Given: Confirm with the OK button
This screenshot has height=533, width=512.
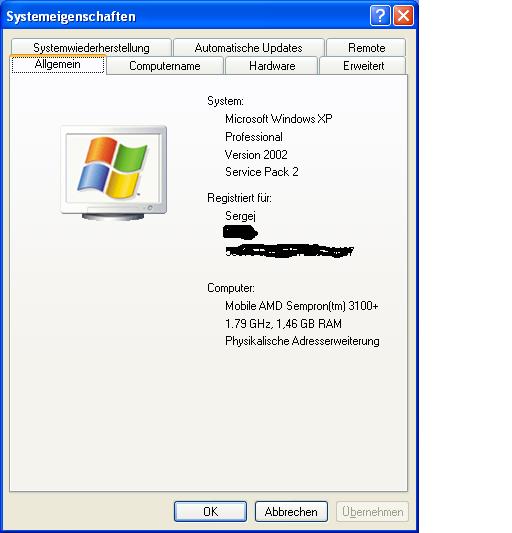Looking at the screenshot, I should point(210,511).
